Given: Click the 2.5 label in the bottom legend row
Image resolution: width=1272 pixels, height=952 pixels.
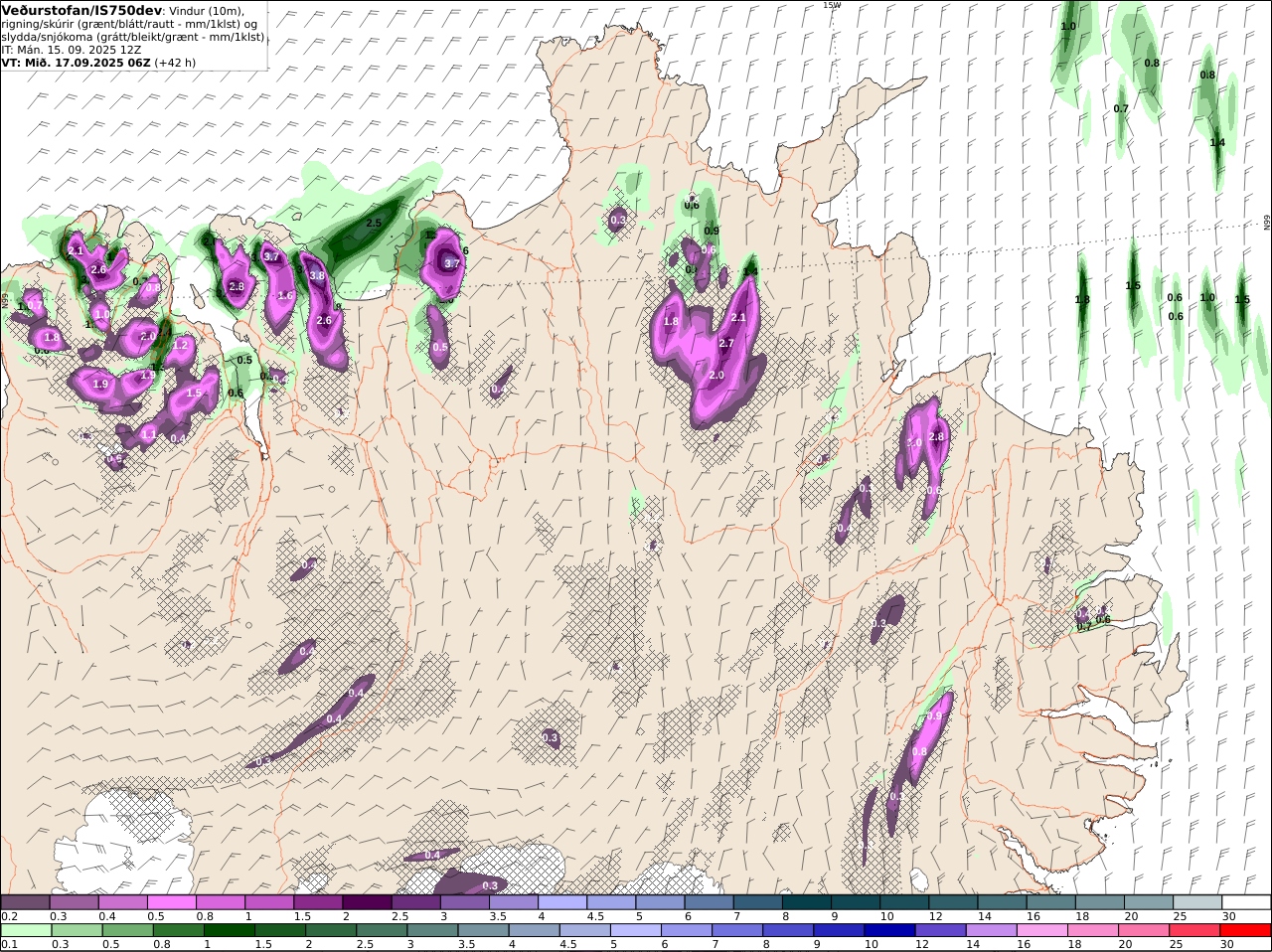Looking at the screenshot, I should (365, 944).
